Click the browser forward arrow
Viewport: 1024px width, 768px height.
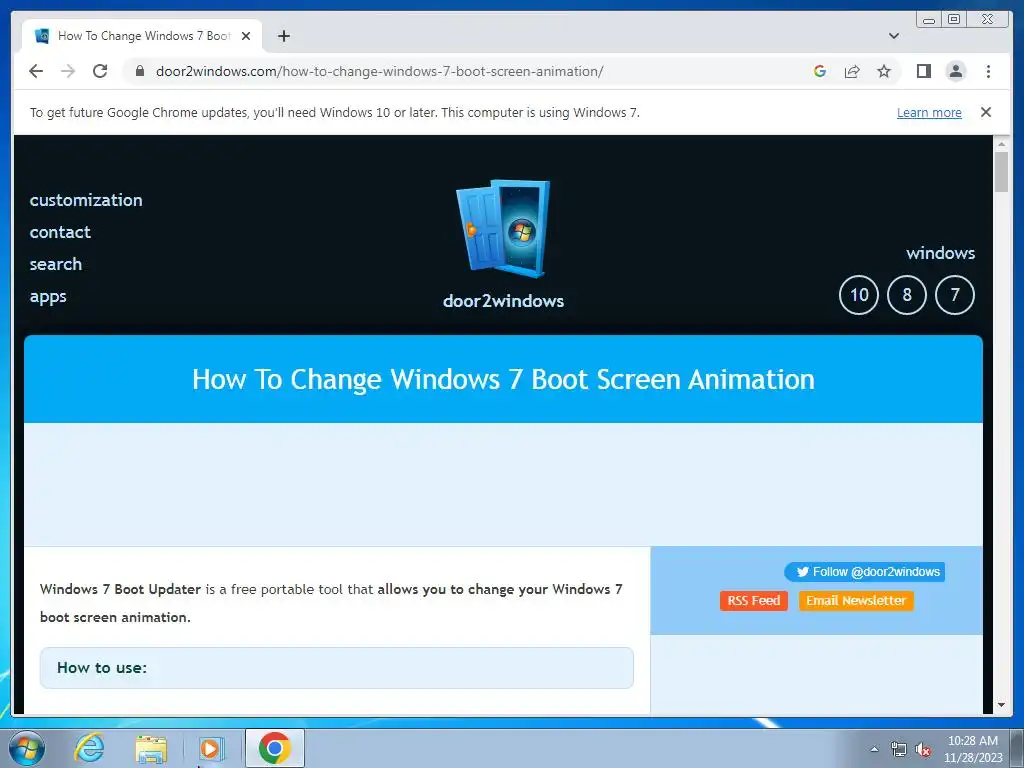68,71
